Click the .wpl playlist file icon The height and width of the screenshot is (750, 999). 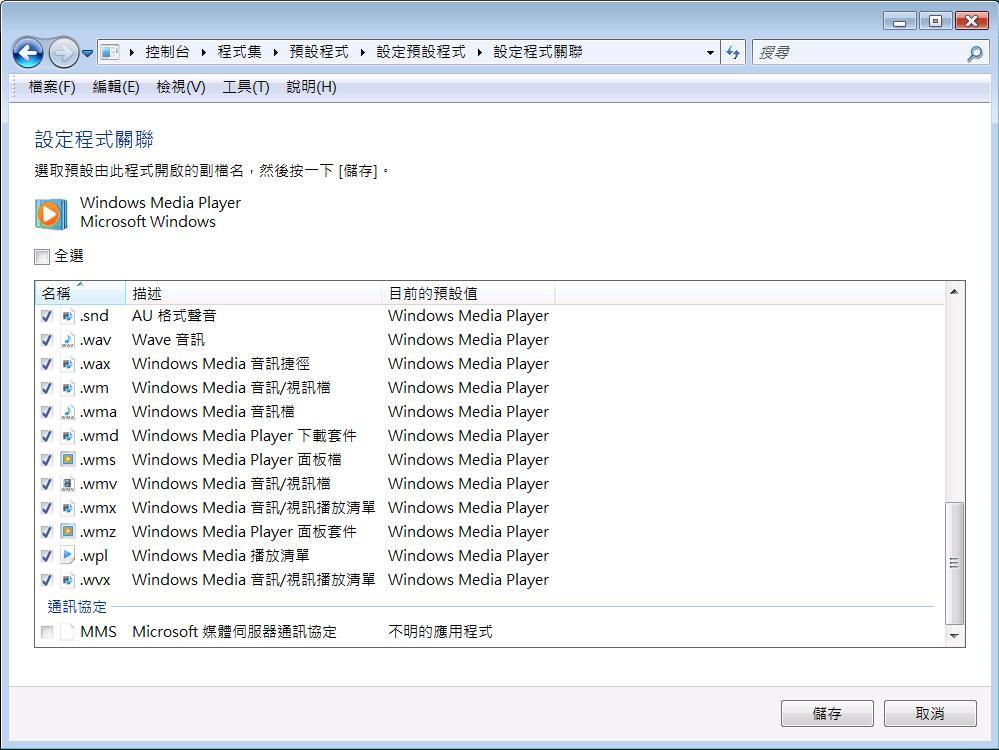coord(68,556)
